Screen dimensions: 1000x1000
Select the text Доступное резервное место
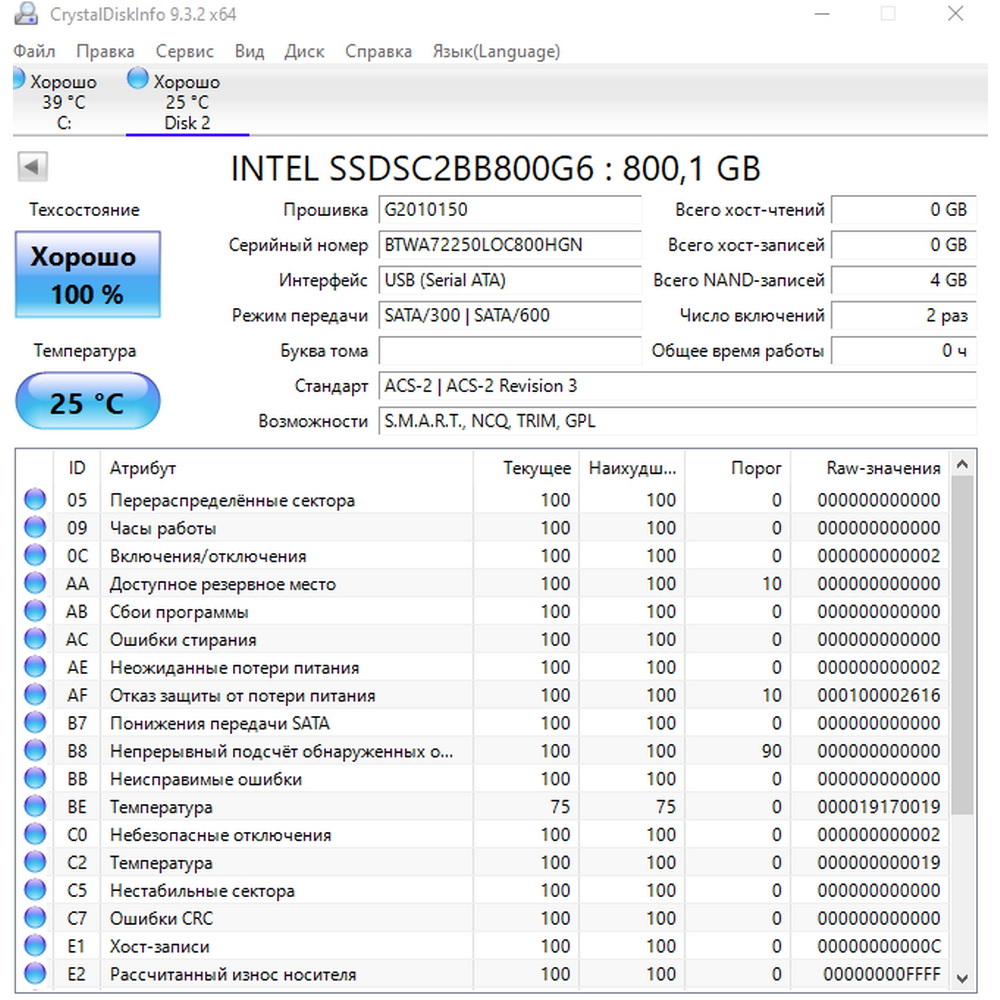[223, 584]
